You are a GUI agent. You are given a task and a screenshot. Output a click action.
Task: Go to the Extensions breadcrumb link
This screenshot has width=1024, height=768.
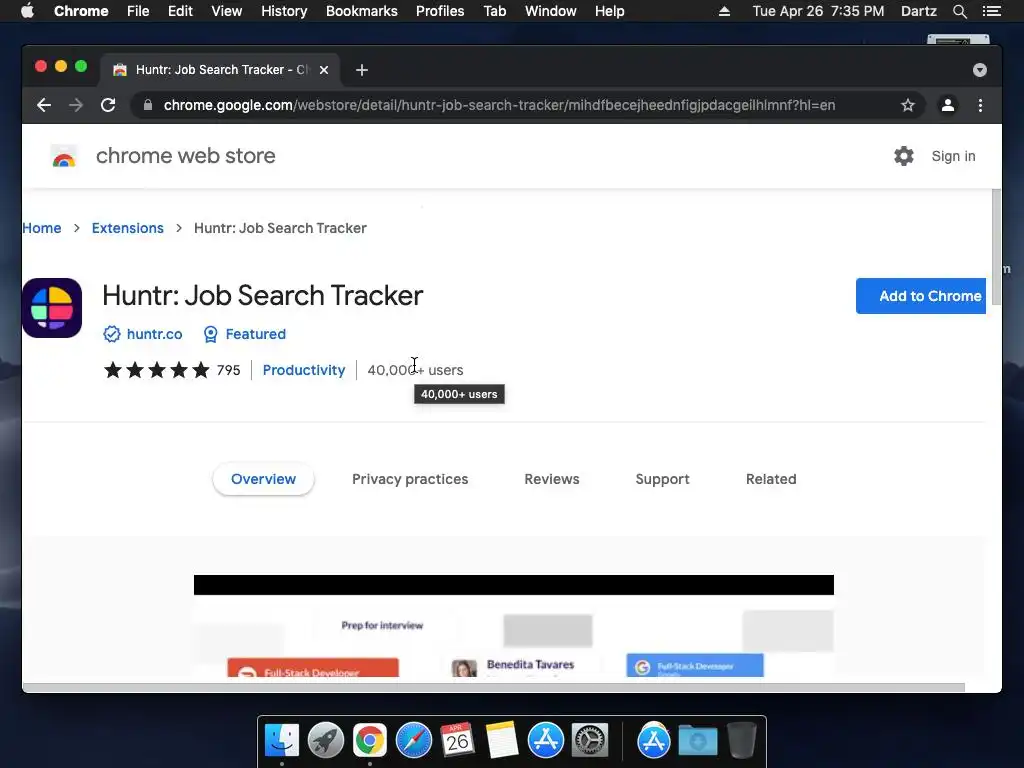(x=127, y=228)
